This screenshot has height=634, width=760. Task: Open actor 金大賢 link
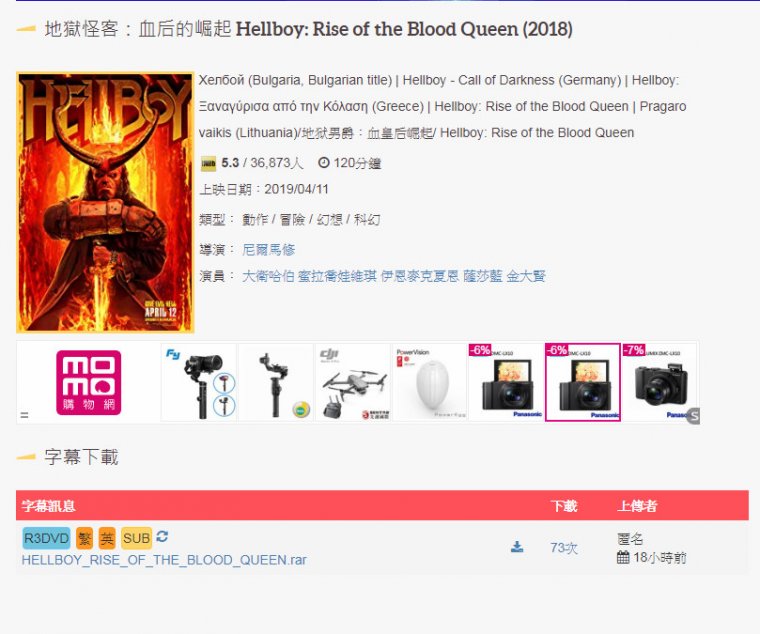click(526, 276)
